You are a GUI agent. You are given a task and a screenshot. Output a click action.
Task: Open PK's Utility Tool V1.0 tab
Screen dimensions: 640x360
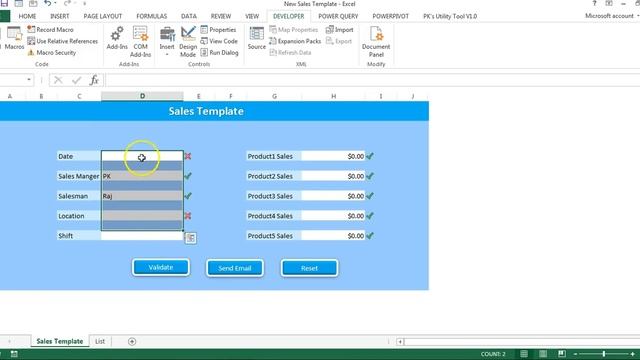click(450, 16)
